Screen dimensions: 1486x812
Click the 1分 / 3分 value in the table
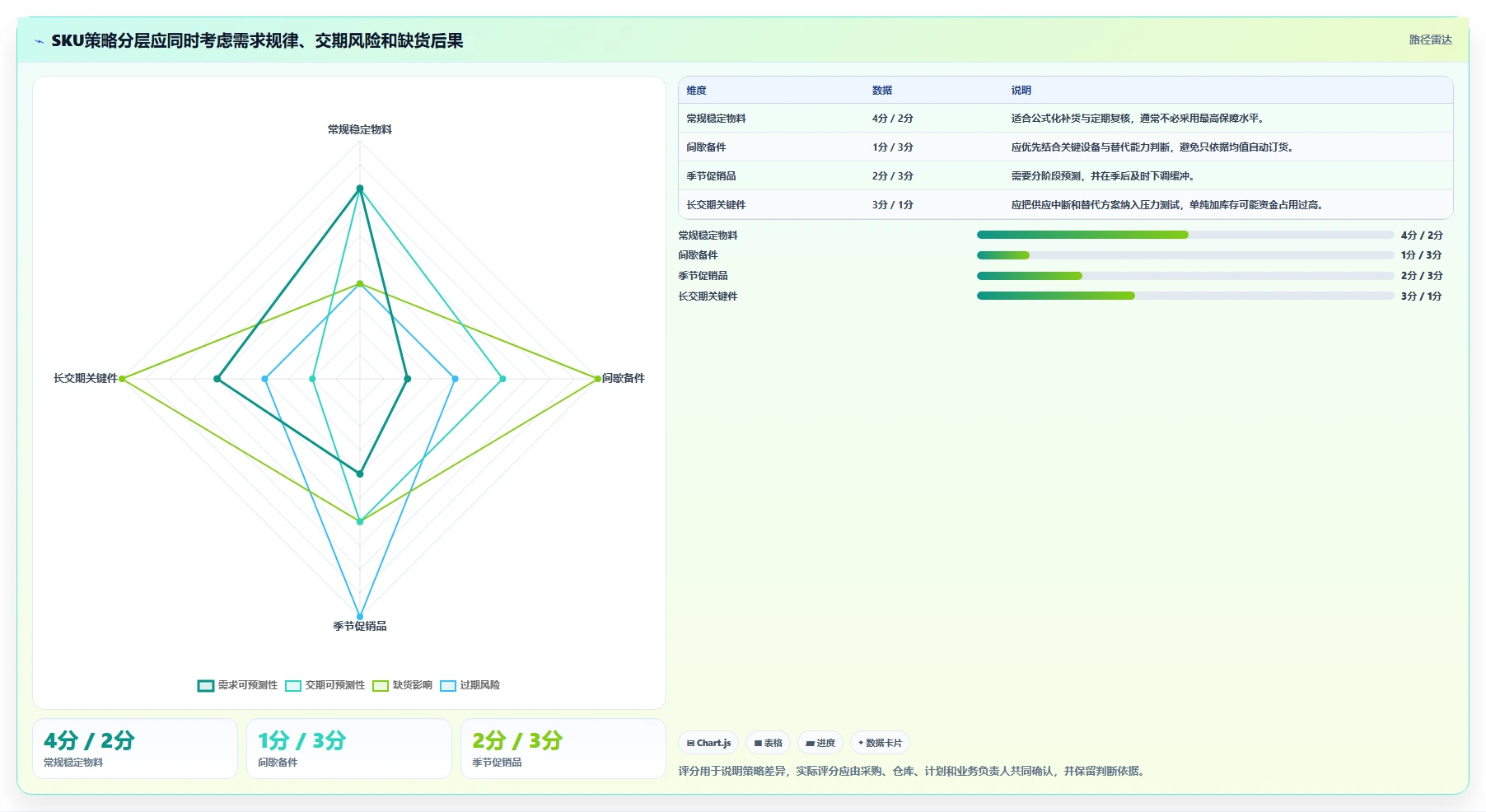click(893, 147)
